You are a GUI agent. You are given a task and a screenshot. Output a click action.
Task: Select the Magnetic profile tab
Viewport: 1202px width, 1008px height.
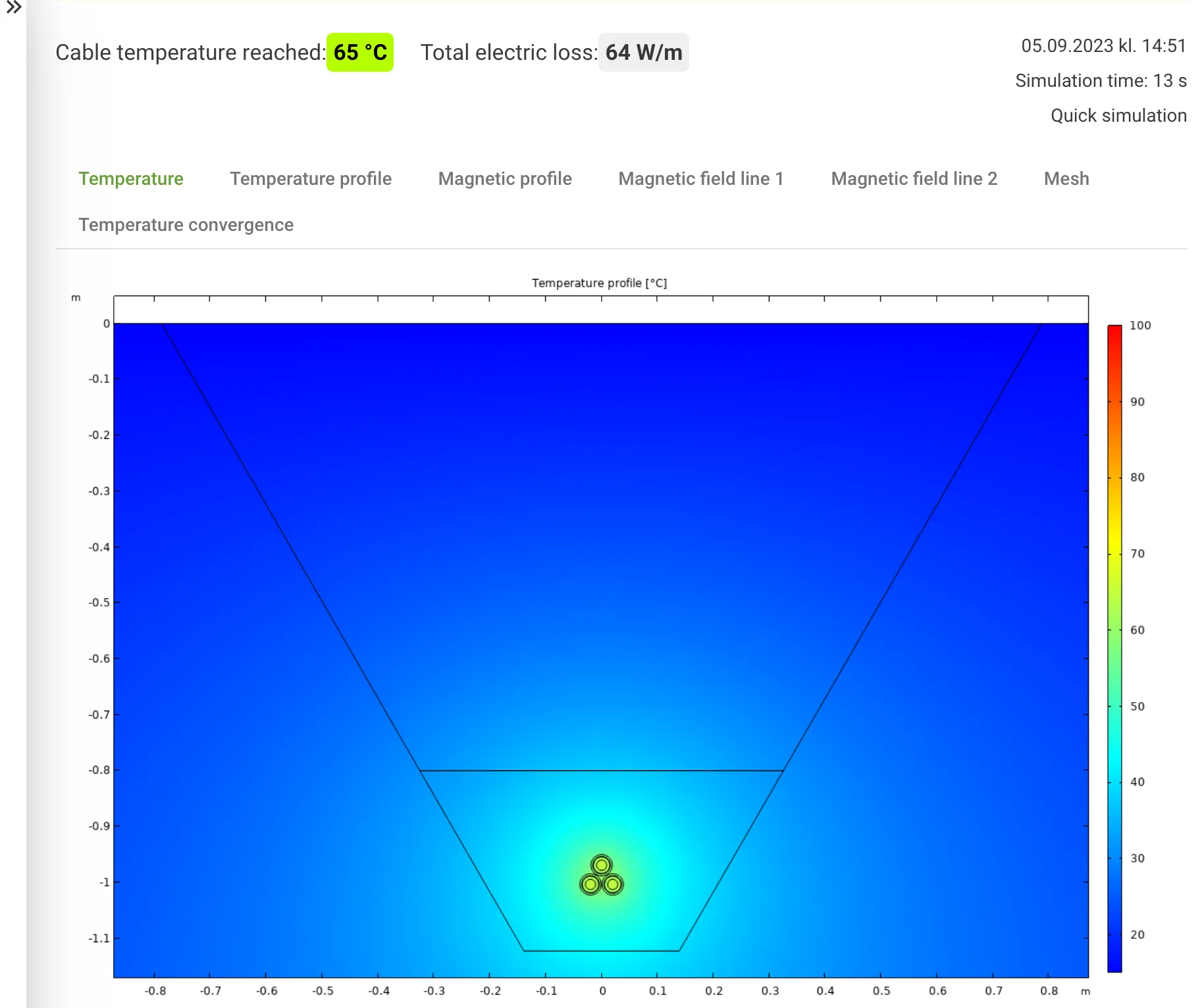tap(504, 179)
